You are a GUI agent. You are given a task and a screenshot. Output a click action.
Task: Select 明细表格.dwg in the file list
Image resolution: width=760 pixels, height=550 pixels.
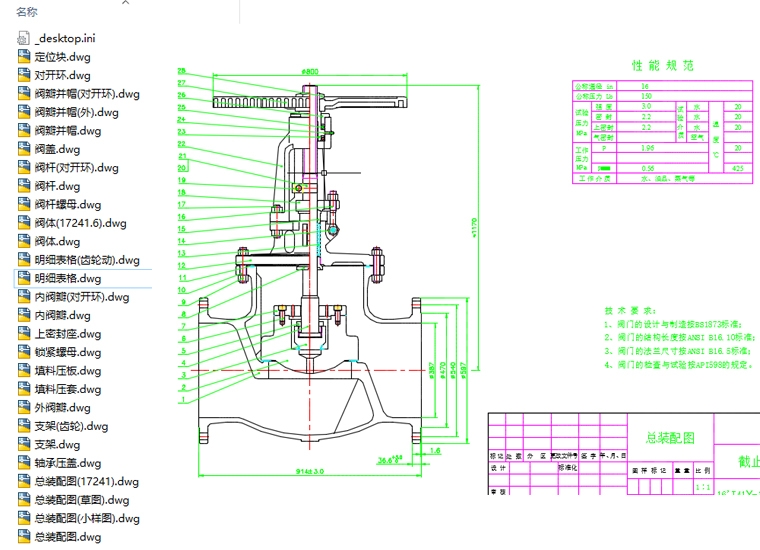[68, 278]
